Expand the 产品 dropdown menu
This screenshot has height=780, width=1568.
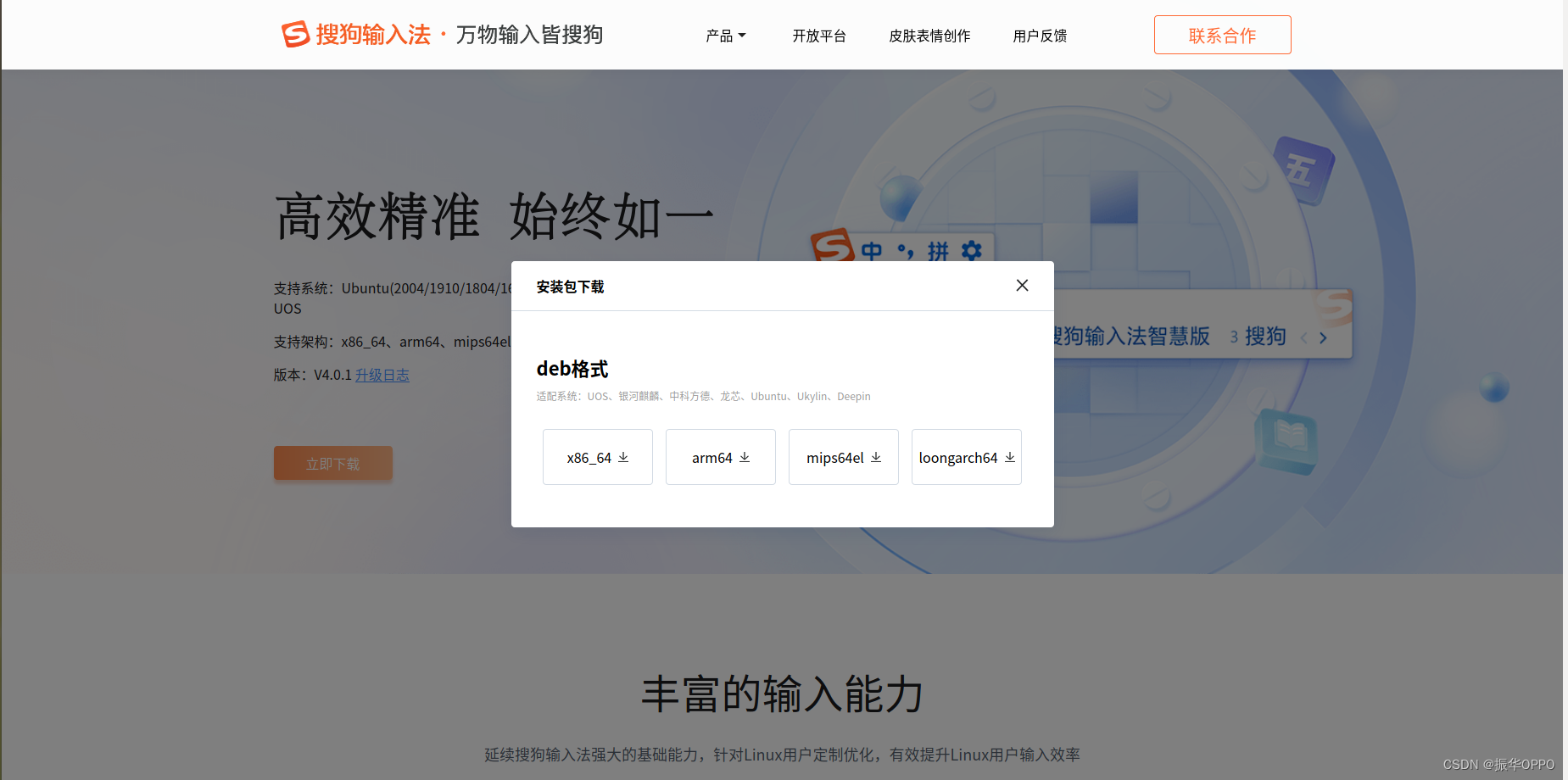(x=725, y=36)
